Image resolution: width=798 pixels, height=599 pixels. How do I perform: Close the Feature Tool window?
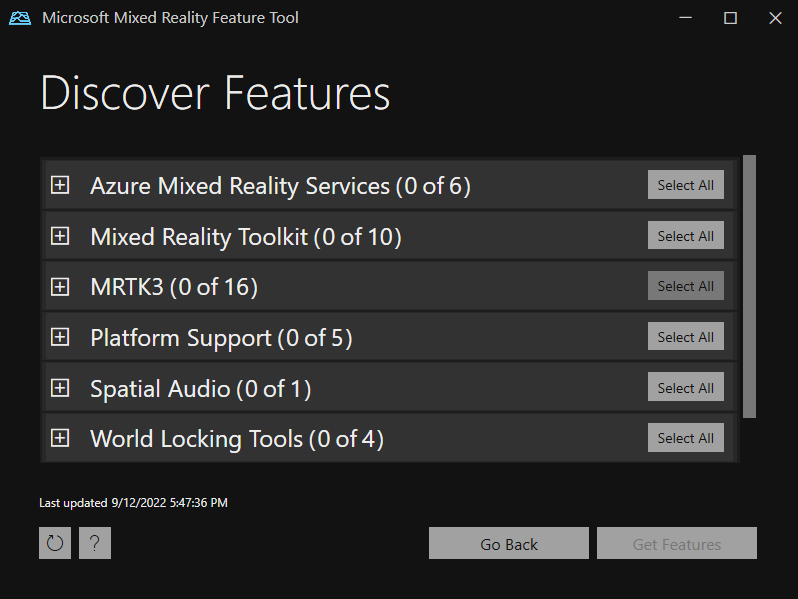pyautogui.click(x=775, y=18)
